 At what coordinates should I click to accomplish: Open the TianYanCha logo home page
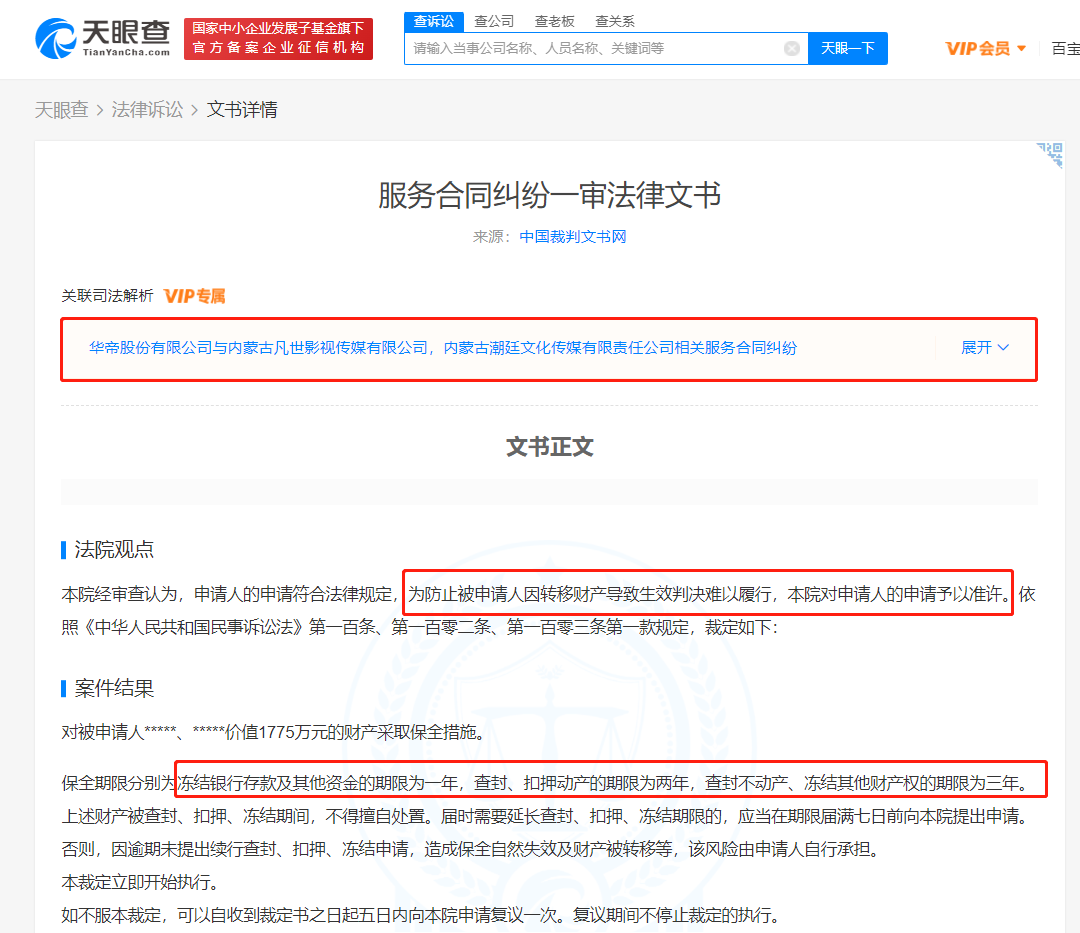click(103, 39)
